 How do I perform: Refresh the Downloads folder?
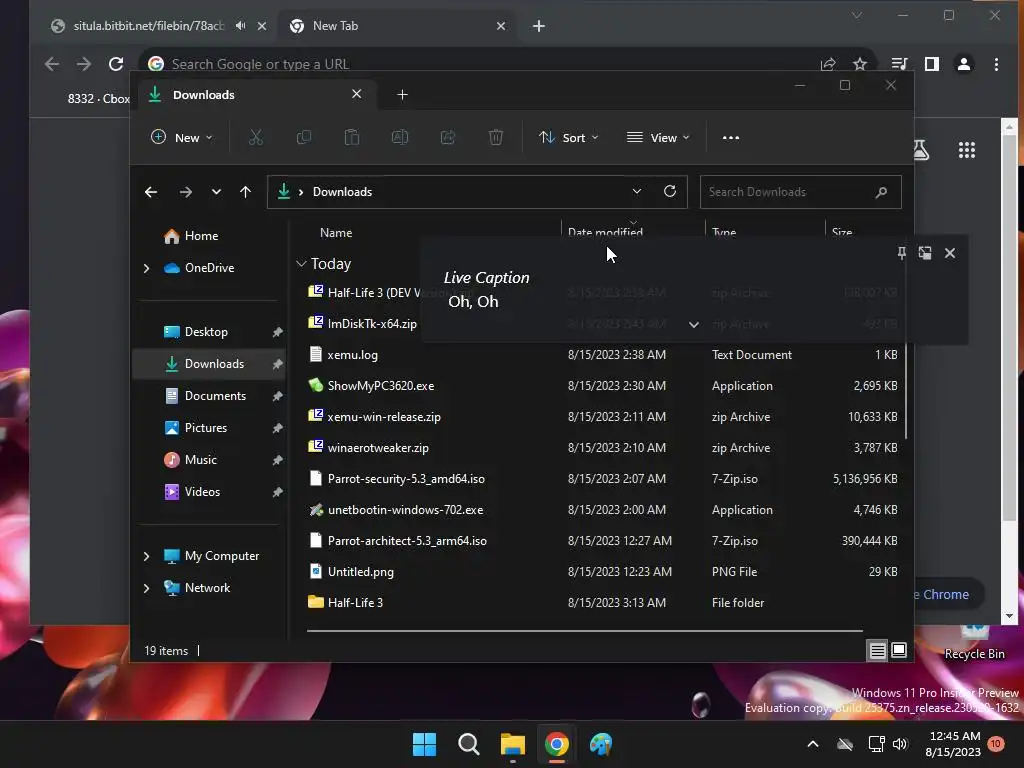669,191
